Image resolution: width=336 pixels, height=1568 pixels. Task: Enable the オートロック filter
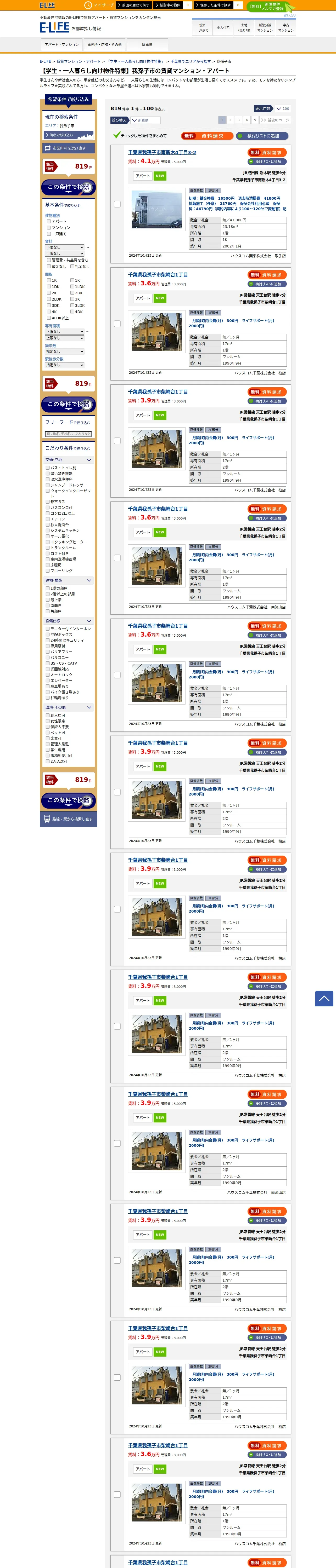pyautogui.click(x=48, y=675)
